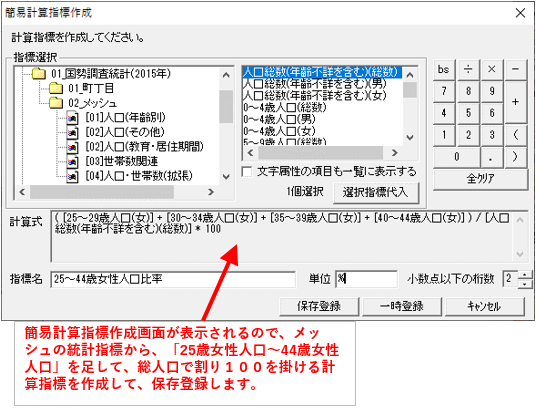Select 0～4歳人口(女) in indicator list
The height and width of the screenshot is (408, 536).
tap(279, 131)
